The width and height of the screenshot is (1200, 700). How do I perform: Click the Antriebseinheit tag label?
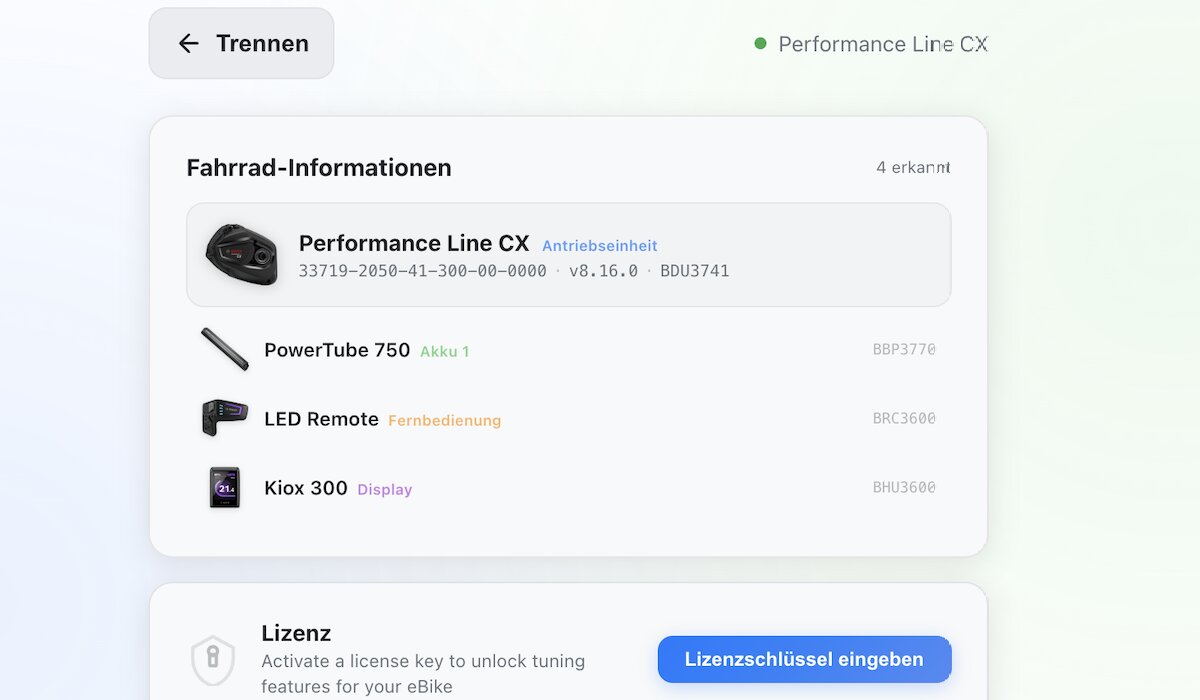(600, 246)
